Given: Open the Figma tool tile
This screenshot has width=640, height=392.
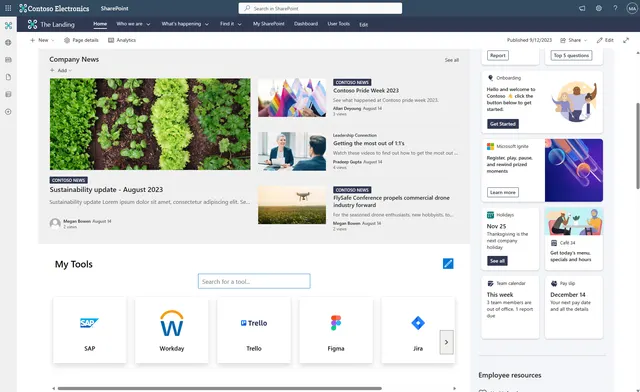Looking at the screenshot, I should [336, 330].
